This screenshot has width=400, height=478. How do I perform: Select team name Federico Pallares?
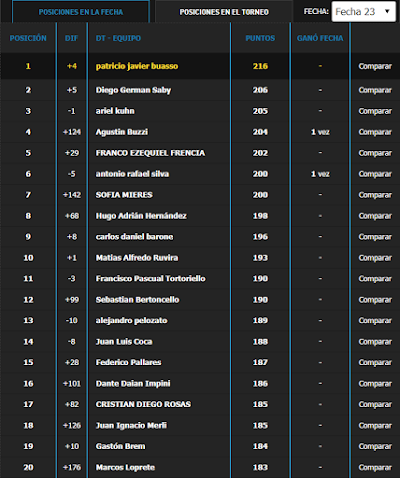click(128, 363)
